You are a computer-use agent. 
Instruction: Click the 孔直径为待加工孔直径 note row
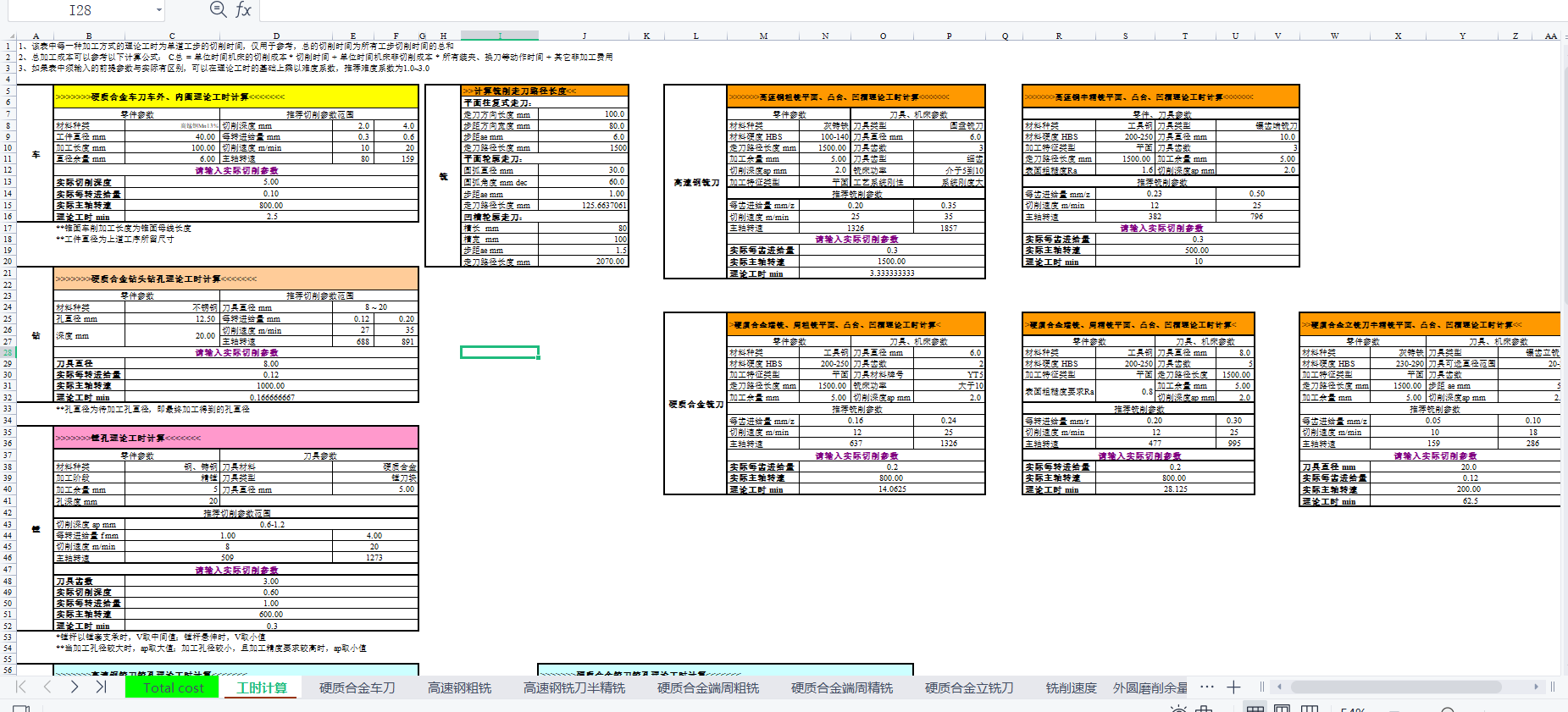[x=152, y=409]
